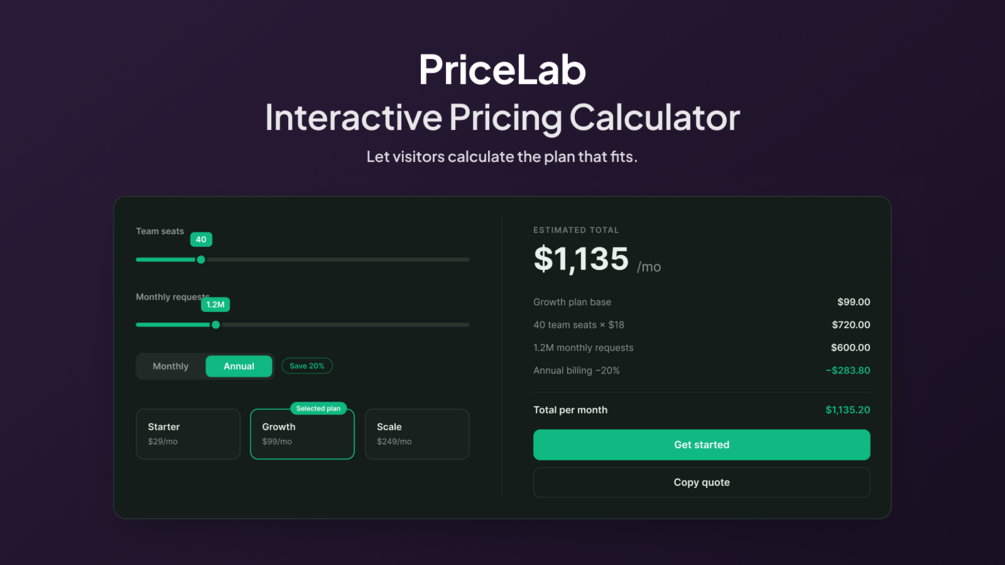The height and width of the screenshot is (565, 1005).
Task: Click the Growth plan base line item
Action: pos(701,302)
